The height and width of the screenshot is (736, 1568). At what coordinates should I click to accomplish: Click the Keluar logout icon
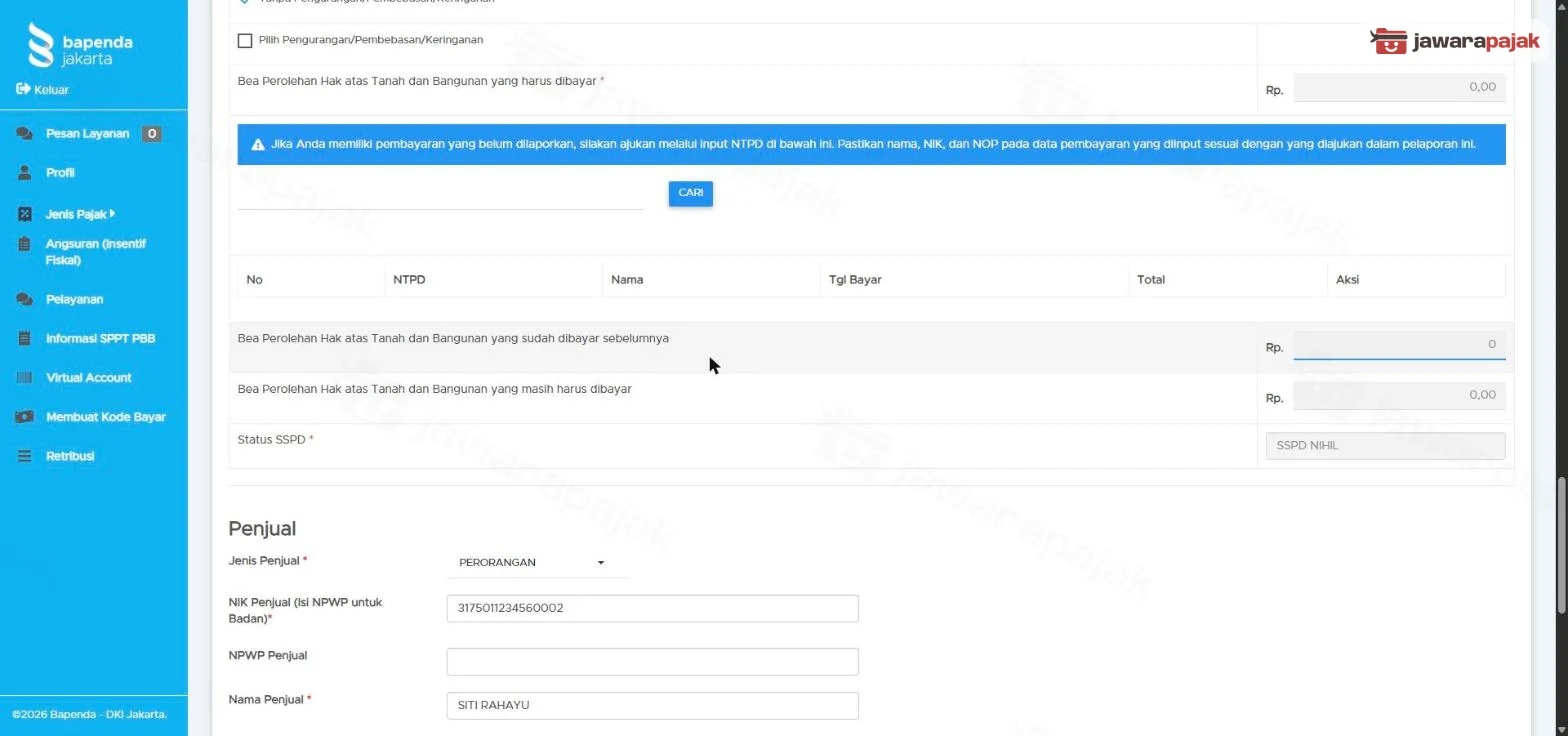pyautogui.click(x=23, y=89)
